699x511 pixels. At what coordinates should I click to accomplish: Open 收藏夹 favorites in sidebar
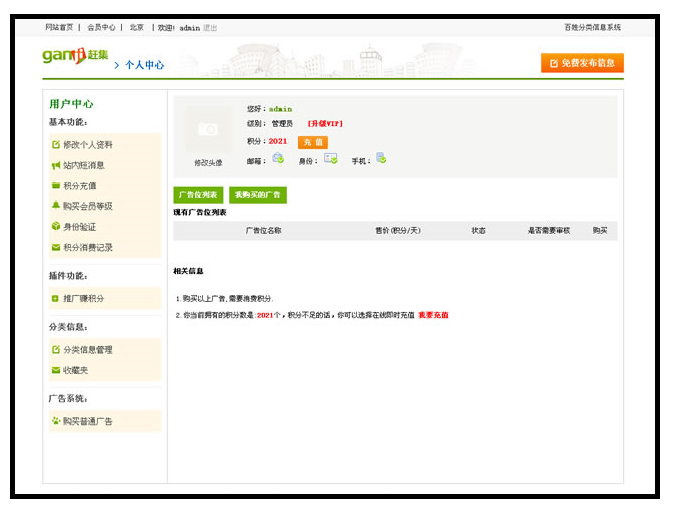click(76, 370)
